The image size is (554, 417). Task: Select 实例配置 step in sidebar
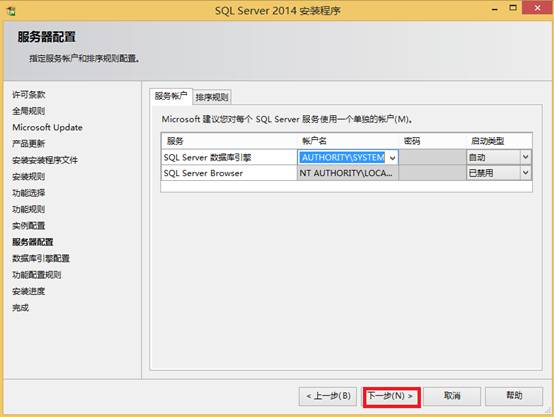(29, 225)
